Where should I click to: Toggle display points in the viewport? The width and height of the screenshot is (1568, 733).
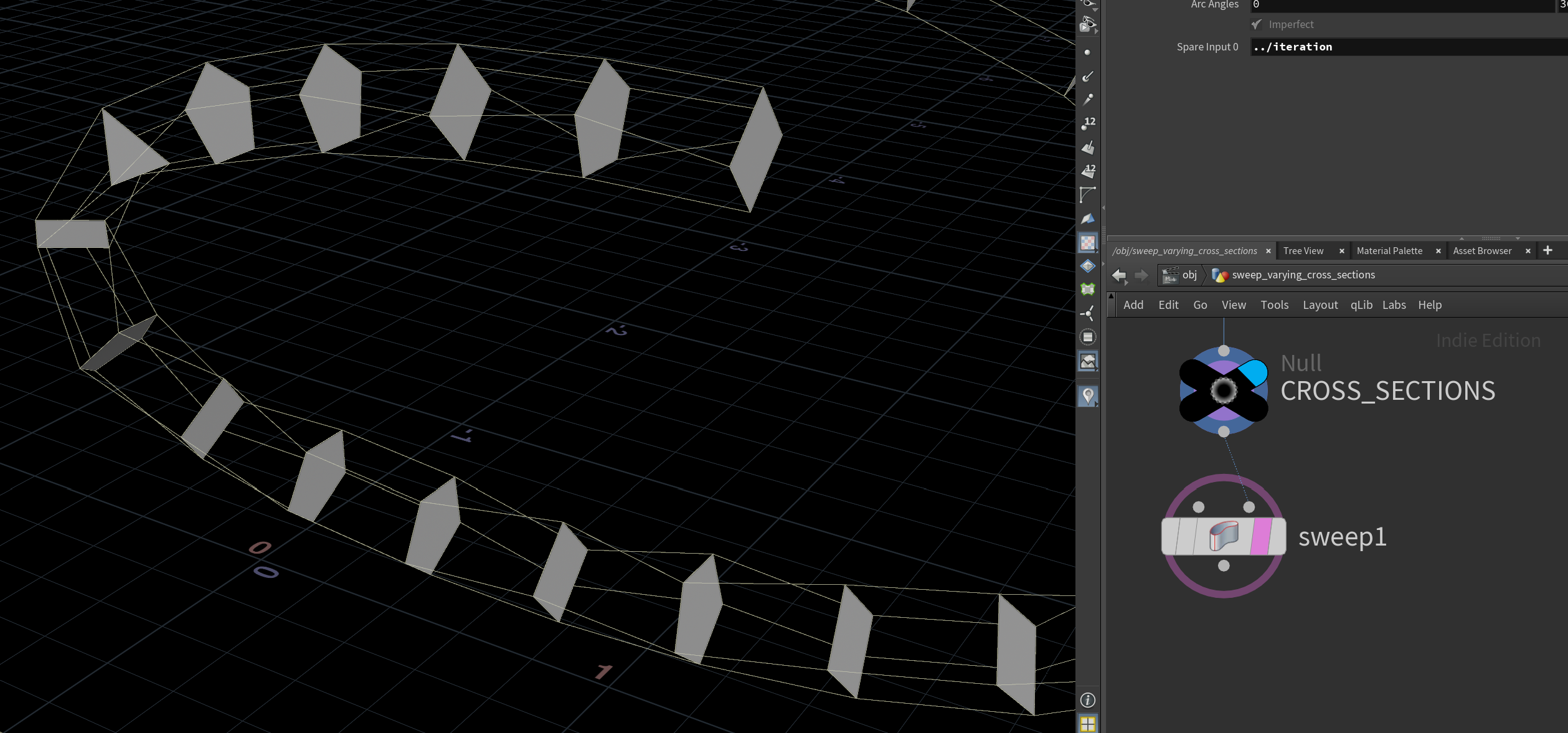click(1087, 53)
